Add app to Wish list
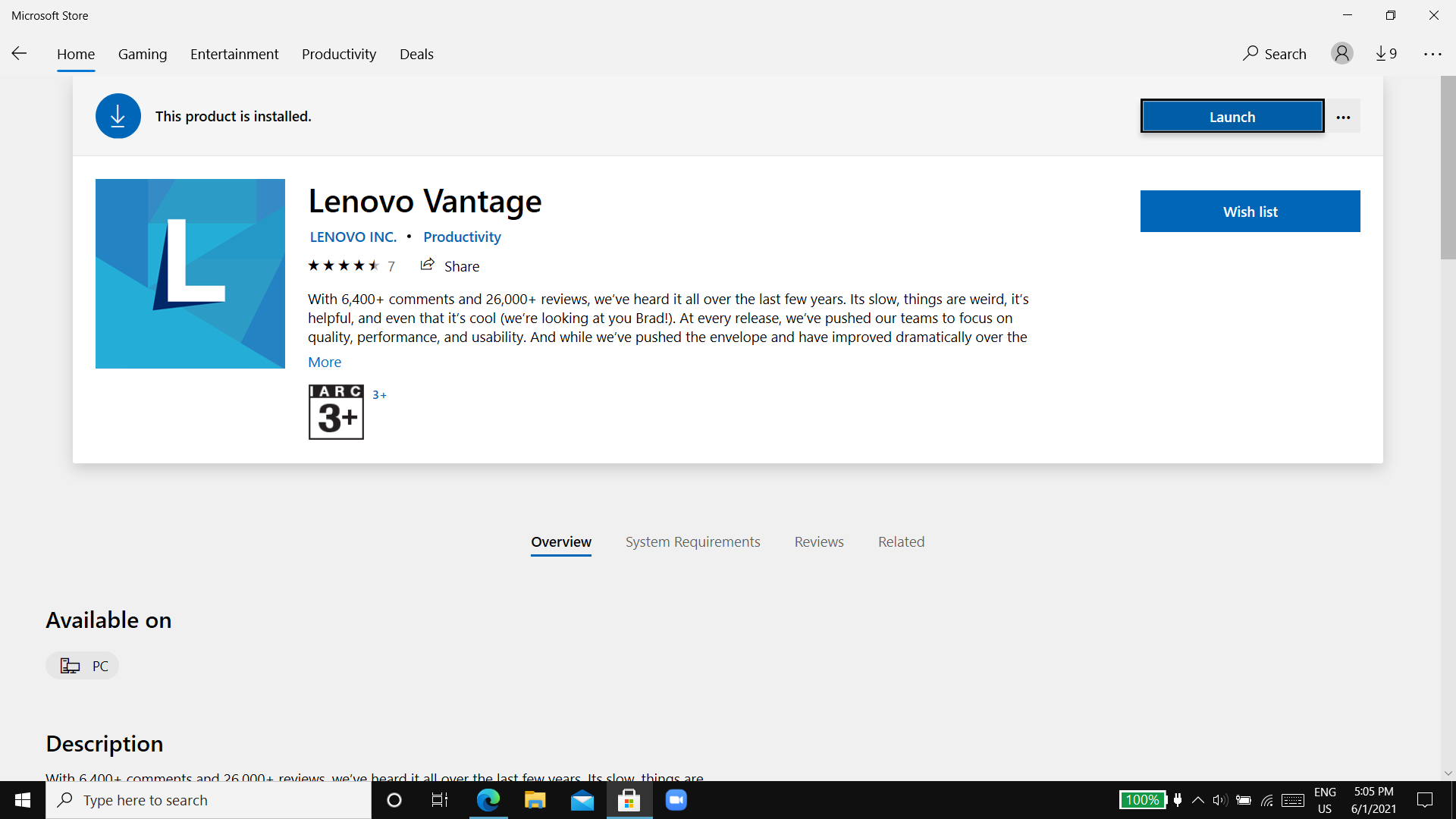The image size is (1456, 819). coord(1250,212)
